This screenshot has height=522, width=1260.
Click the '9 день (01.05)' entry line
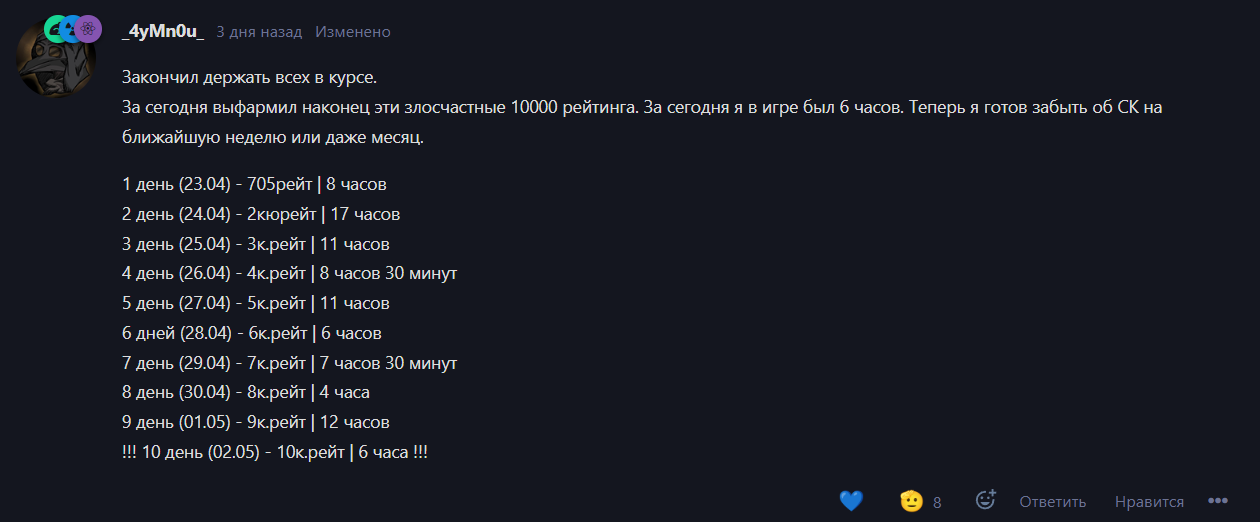(256, 422)
